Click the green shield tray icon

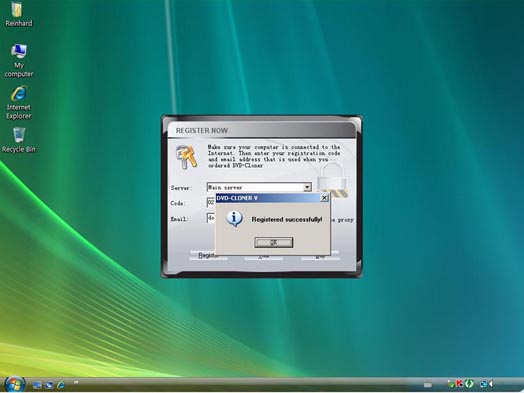(x=469, y=384)
